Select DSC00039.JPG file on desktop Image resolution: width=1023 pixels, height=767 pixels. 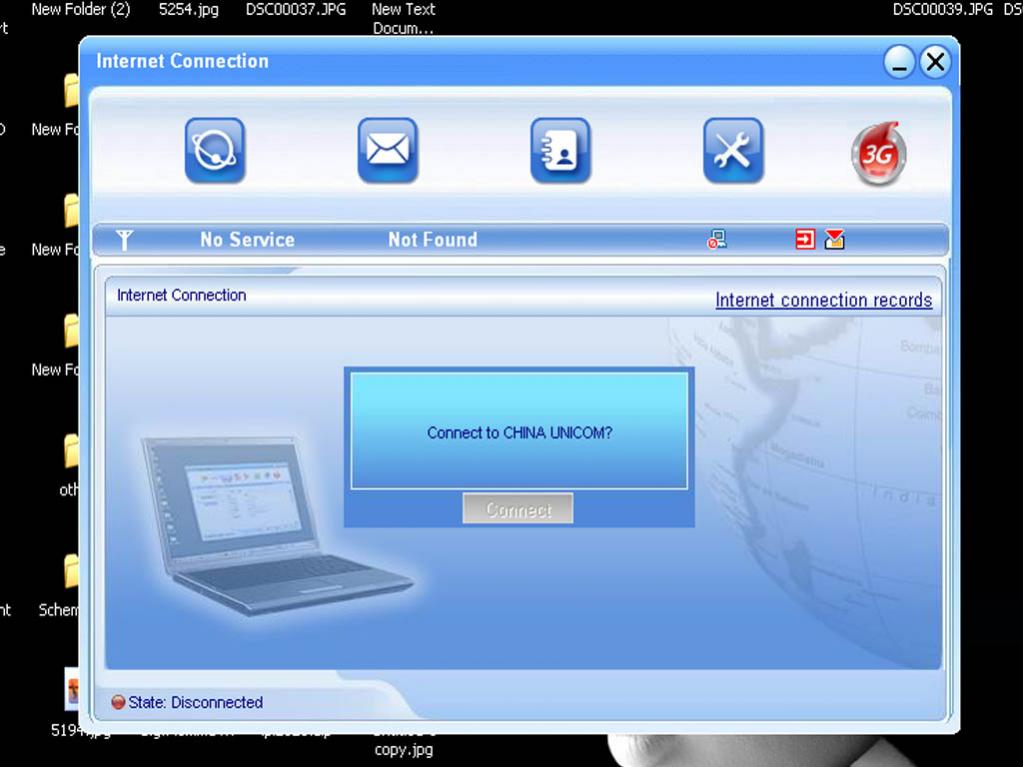click(x=942, y=10)
